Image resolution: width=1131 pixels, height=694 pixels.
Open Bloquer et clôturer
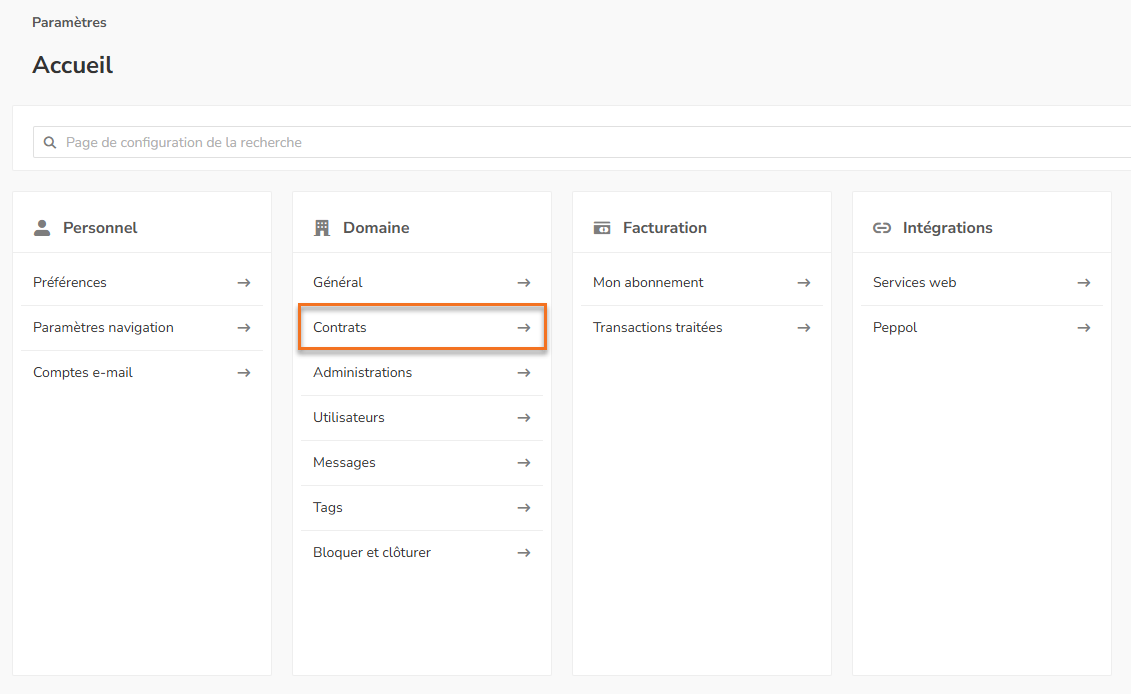pyautogui.click(x=372, y=553)
